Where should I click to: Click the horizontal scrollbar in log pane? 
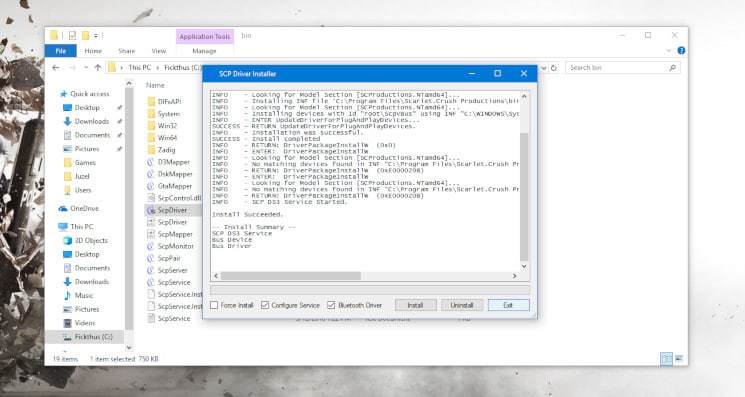[x=365, y=276]
